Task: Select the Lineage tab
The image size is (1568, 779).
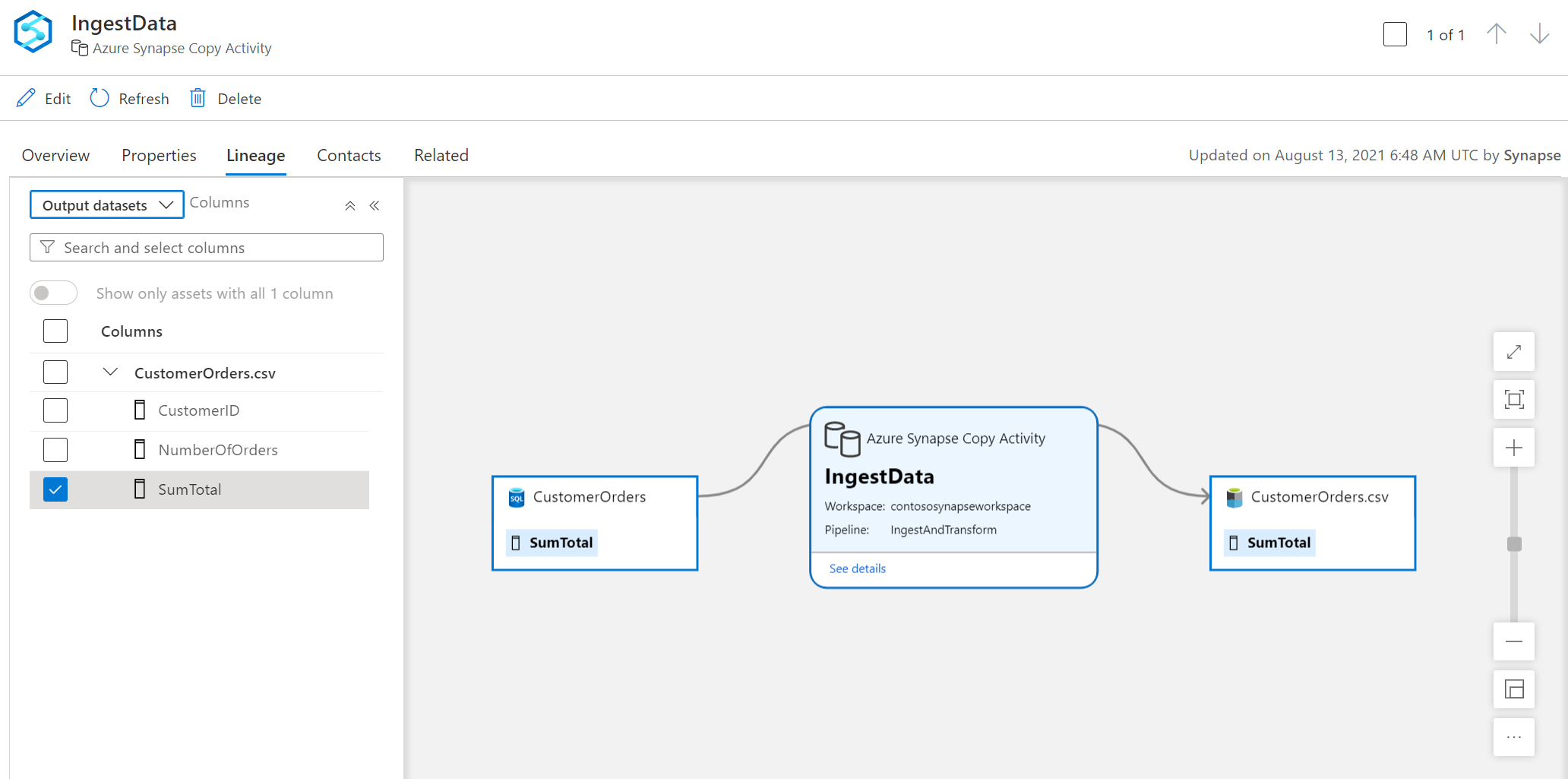Action: pyautogui.click(x=256, y=155)
